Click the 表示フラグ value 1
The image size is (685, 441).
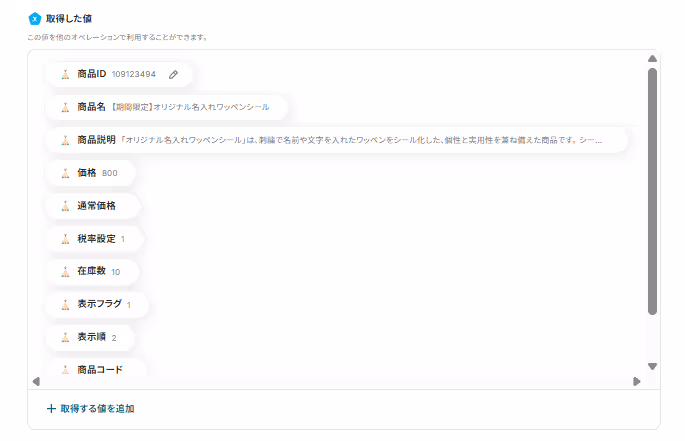129,305
